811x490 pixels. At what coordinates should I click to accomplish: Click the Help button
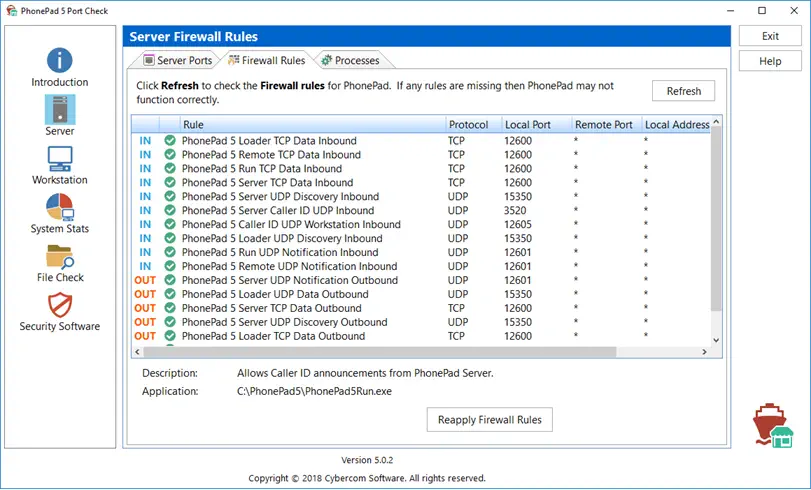coord(770,61)
